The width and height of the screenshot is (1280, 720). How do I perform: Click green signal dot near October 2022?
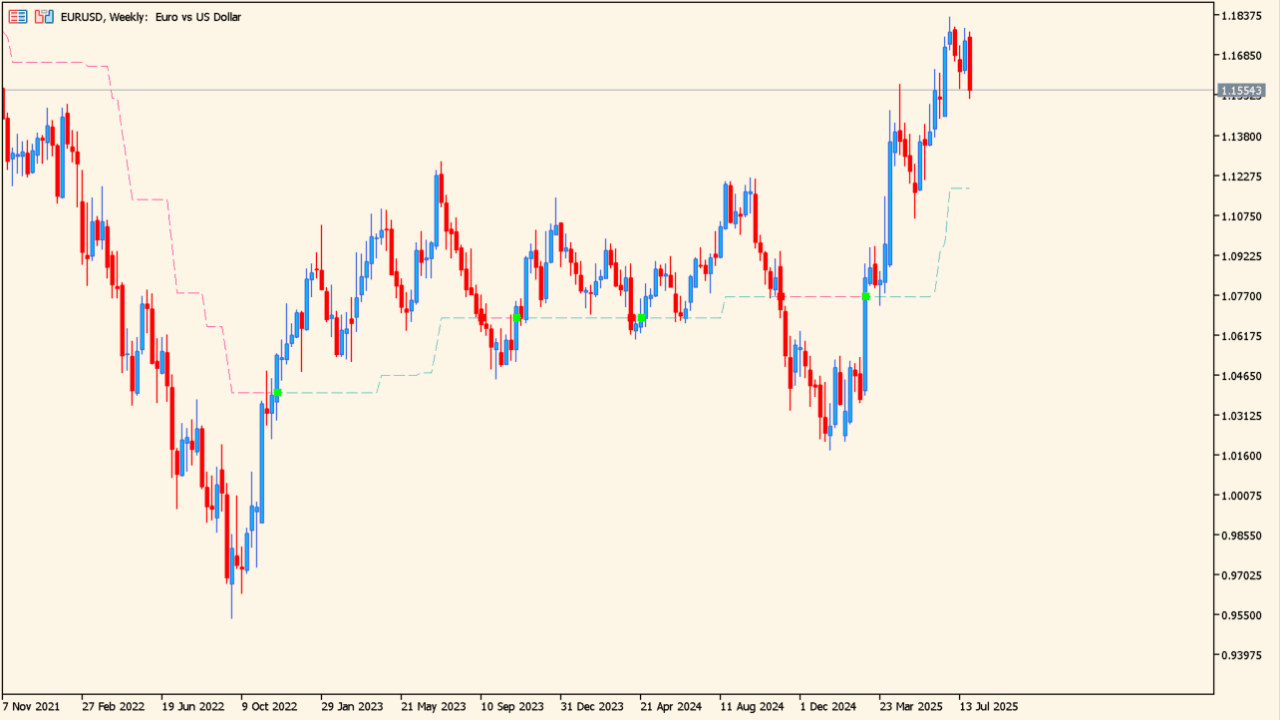tap(278, 393)
